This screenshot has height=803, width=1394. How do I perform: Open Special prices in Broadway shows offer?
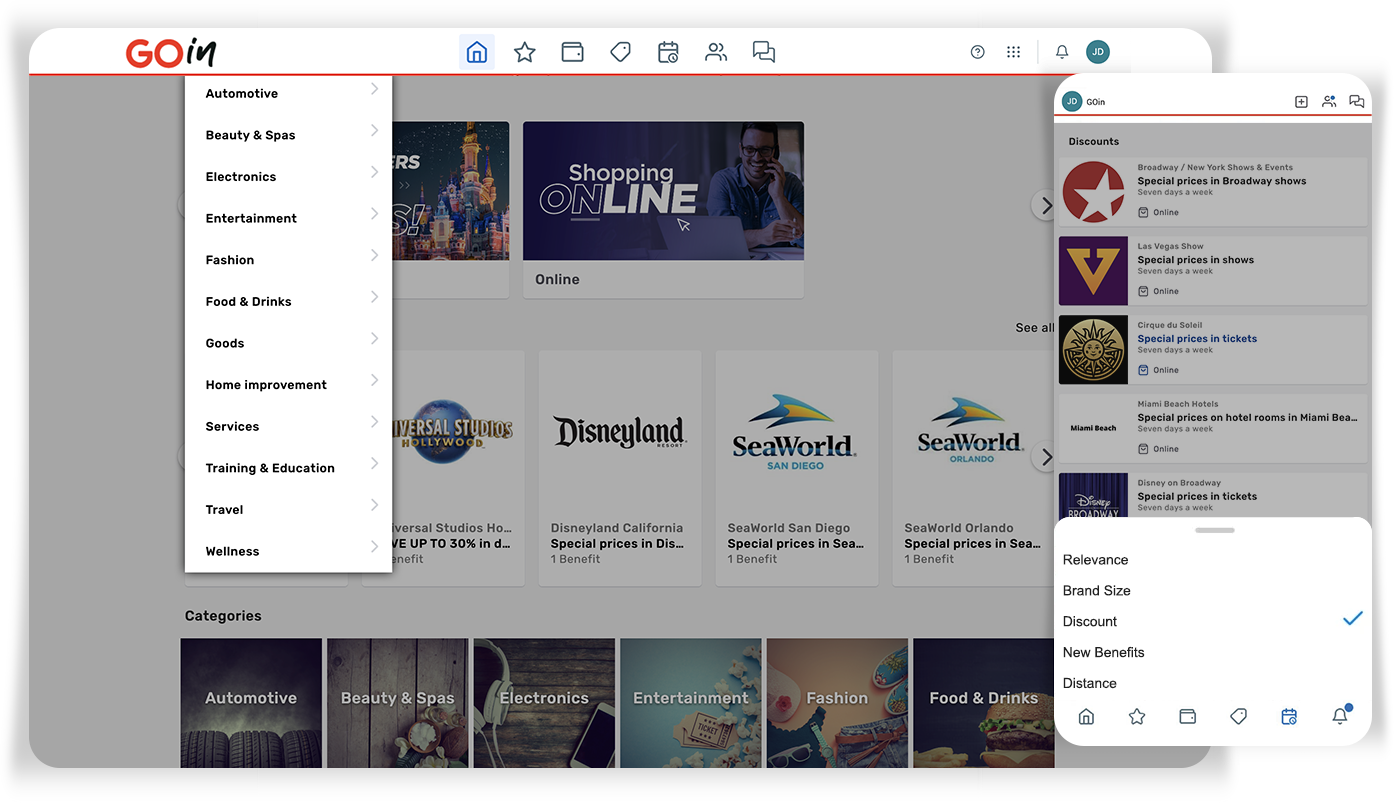(1213, 191)
